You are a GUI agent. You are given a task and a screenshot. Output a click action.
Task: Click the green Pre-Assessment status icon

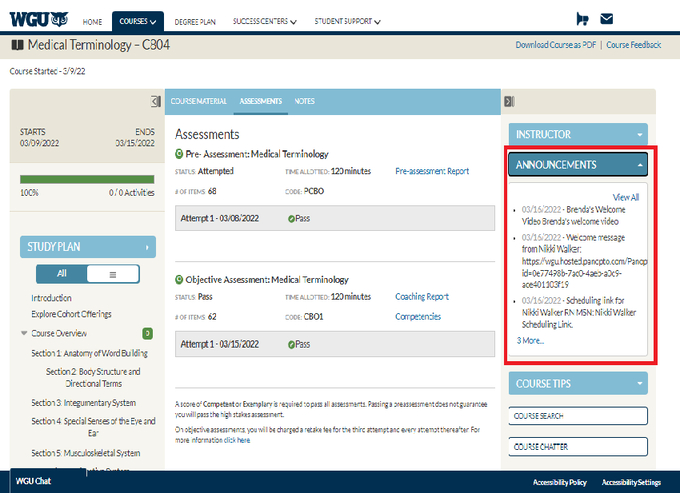click(x=179, y=154)
